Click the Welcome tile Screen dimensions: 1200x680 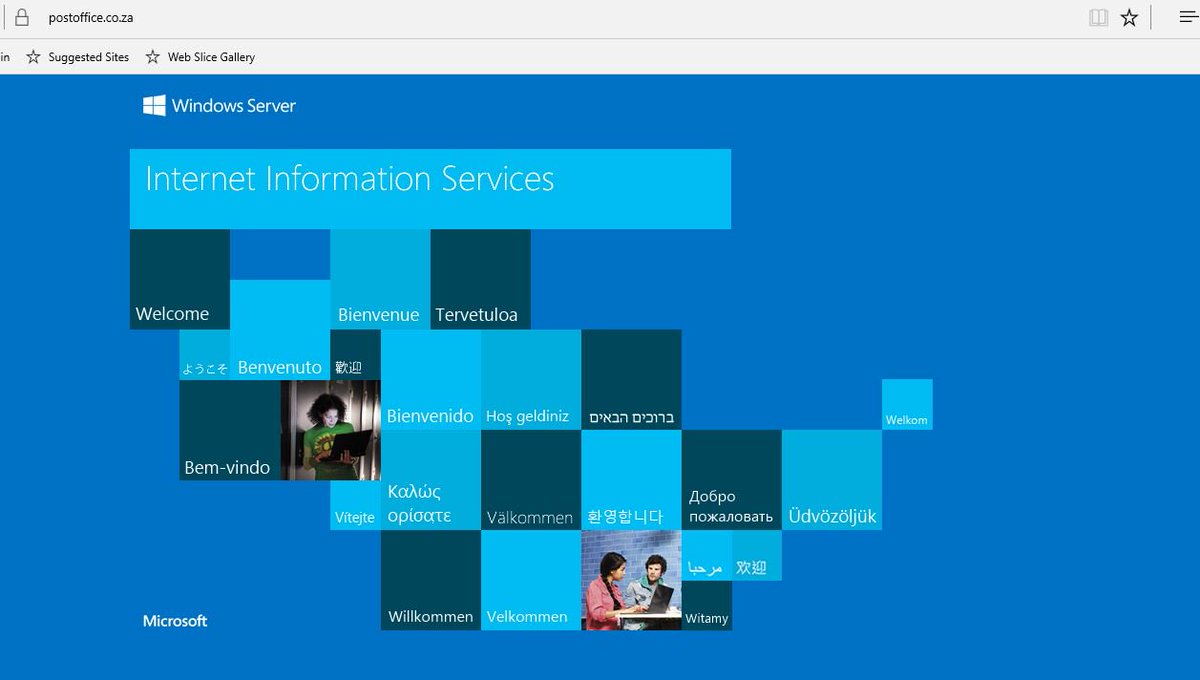pyautogui.click(x=180, y=279)
